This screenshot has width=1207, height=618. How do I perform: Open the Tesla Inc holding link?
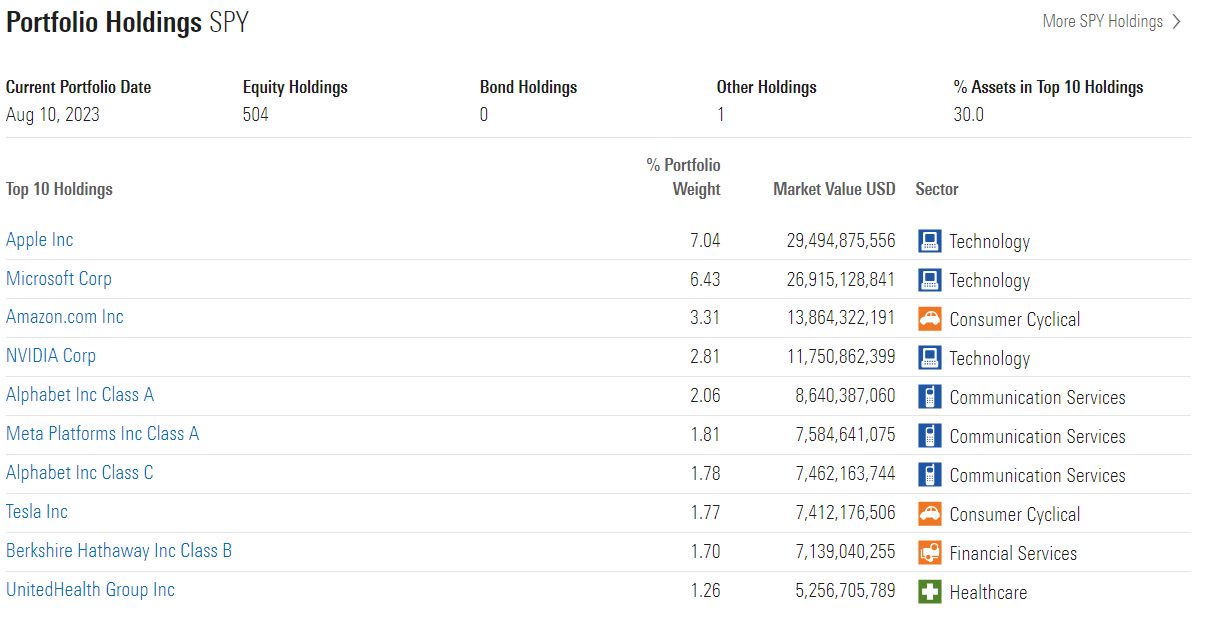(x=37, y=512)
